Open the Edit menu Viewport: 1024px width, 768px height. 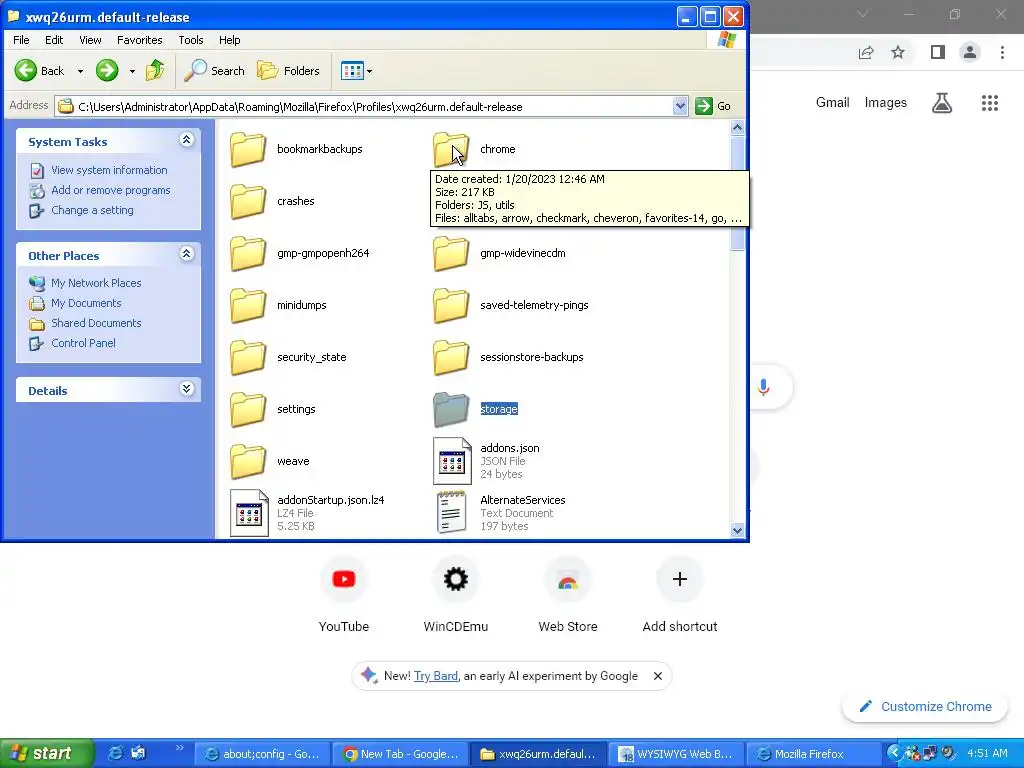pyautogui.click(x=54, y=40)
